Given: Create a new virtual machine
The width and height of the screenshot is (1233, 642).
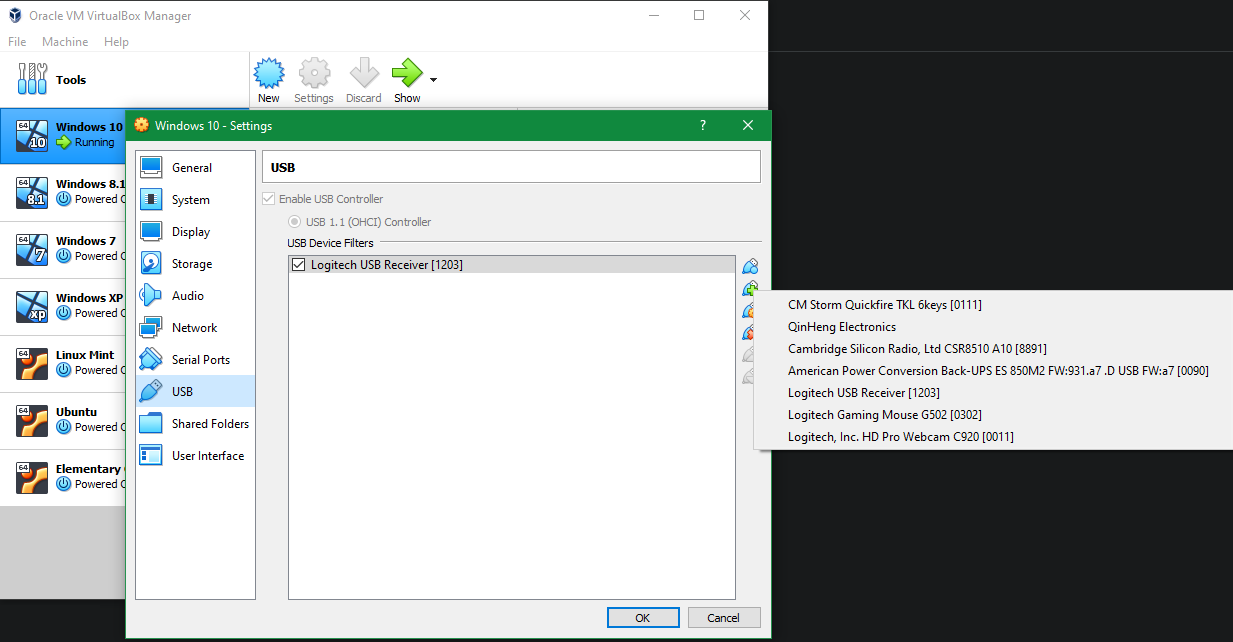Looking at the screenshot, I should point(269,79).
